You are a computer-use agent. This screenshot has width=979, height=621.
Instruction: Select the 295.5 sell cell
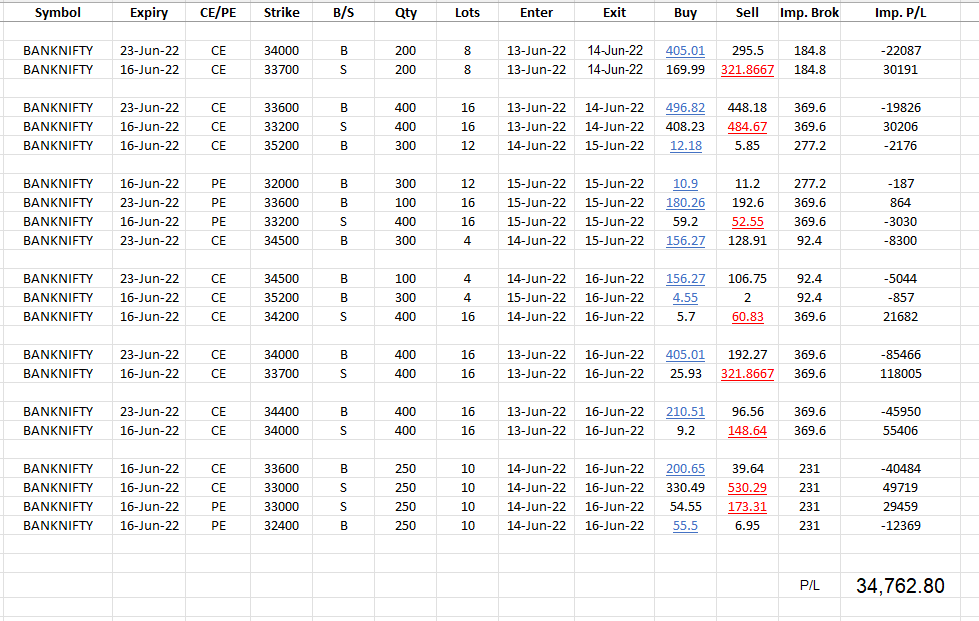[x=747, y=51]
